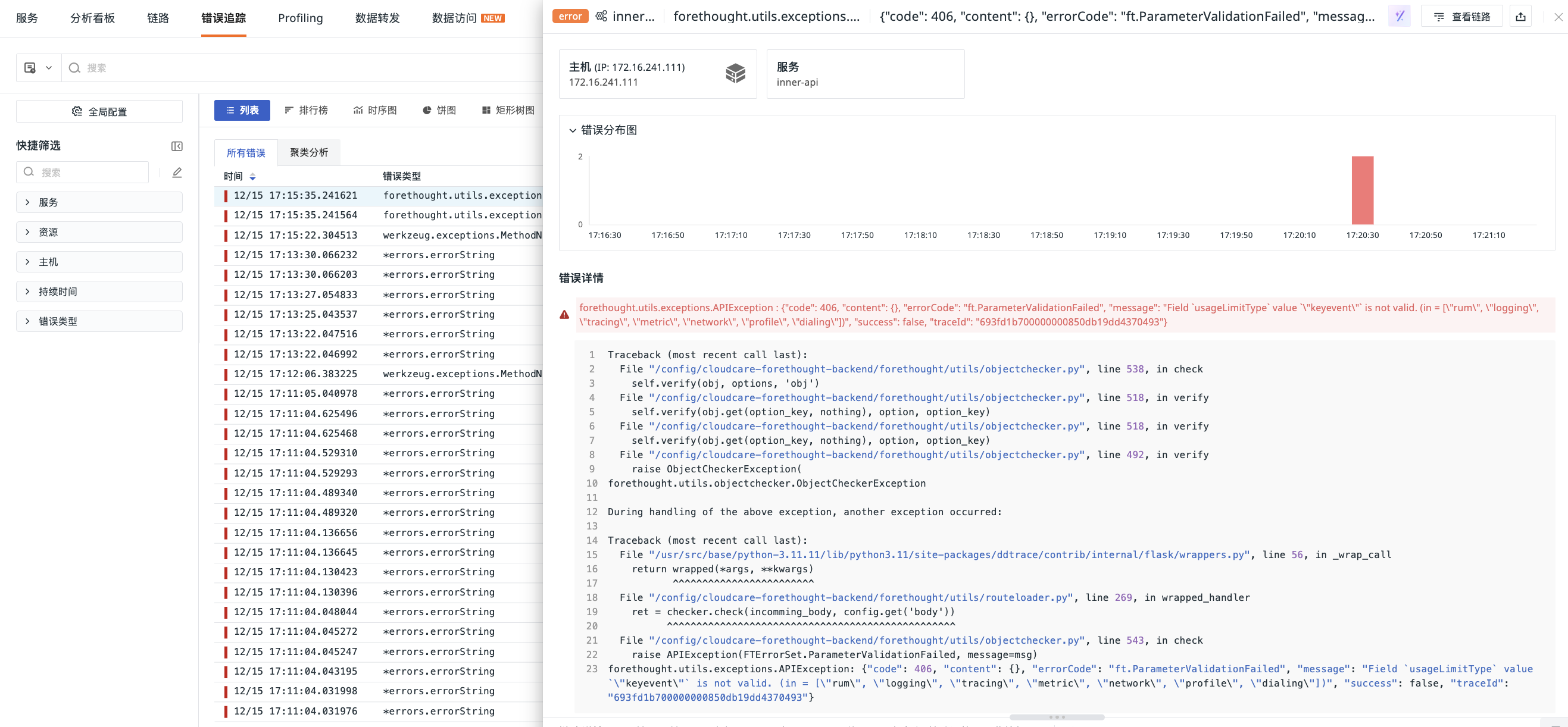The width and height of the screenshot is (1568, 727).
Task: Click the red bar in error distribution chart
Action: [1362, 190]
